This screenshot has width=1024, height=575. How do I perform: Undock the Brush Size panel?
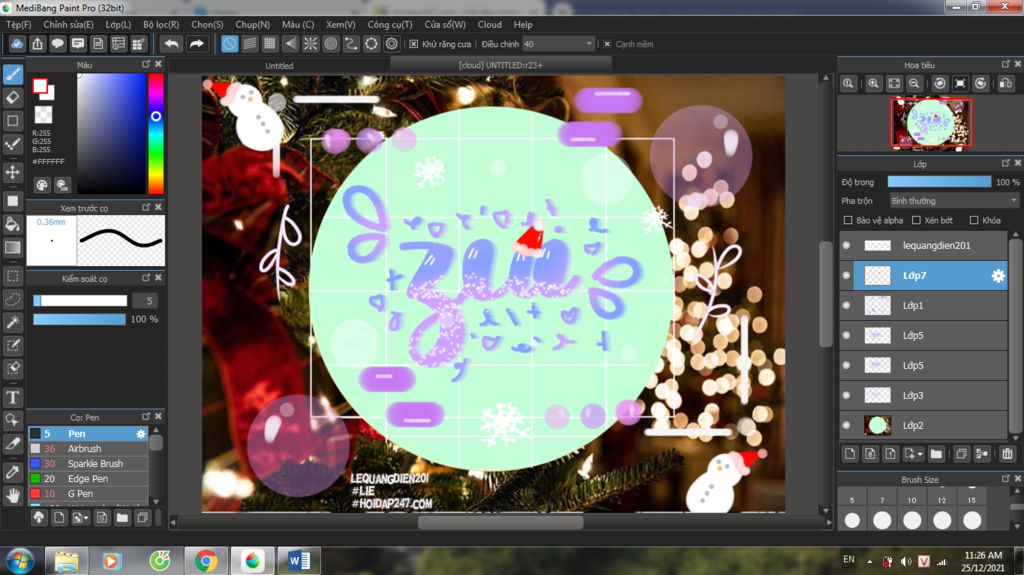[x=1005, y=479]
